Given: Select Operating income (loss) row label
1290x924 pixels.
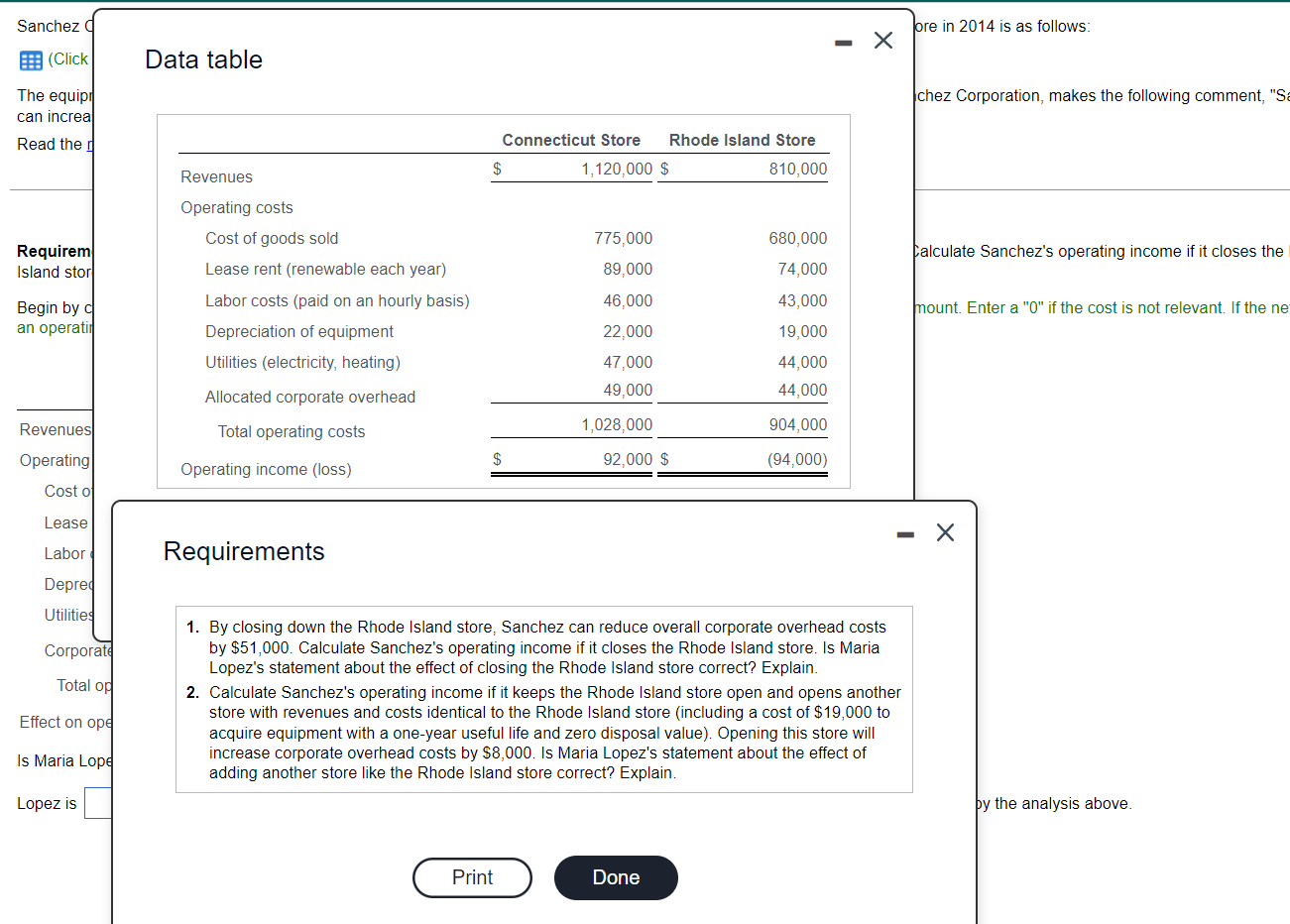Looking at the screenshot, I should point(266,469).
